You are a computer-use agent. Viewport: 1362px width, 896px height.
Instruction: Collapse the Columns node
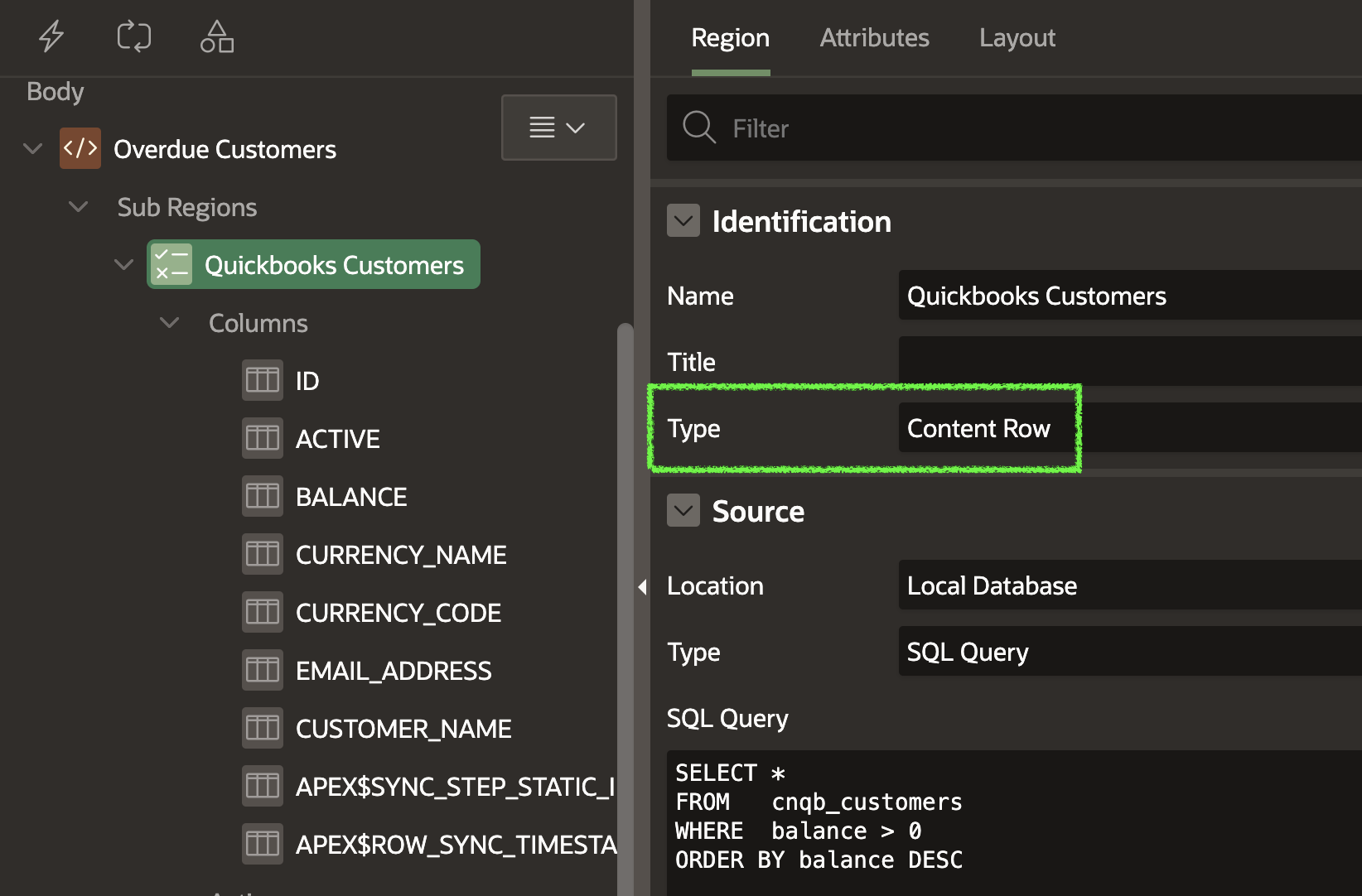click(170, 323)
